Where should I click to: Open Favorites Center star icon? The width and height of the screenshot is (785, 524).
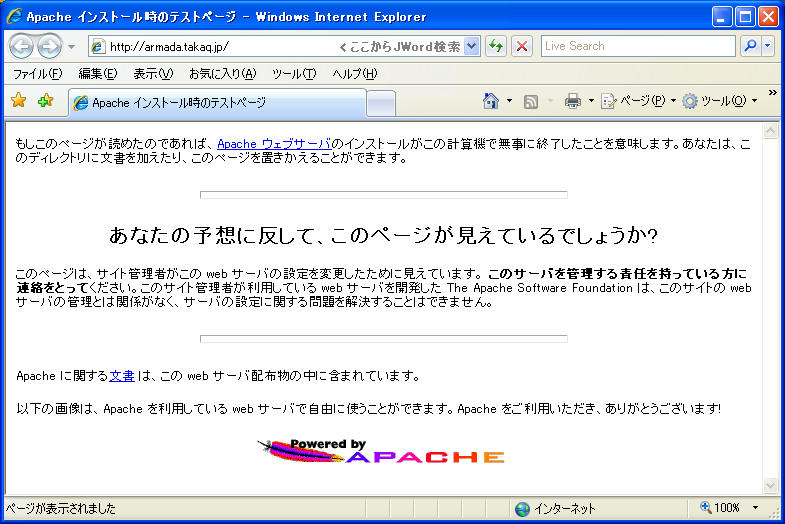pyautogui.click(x=19, y=101)
